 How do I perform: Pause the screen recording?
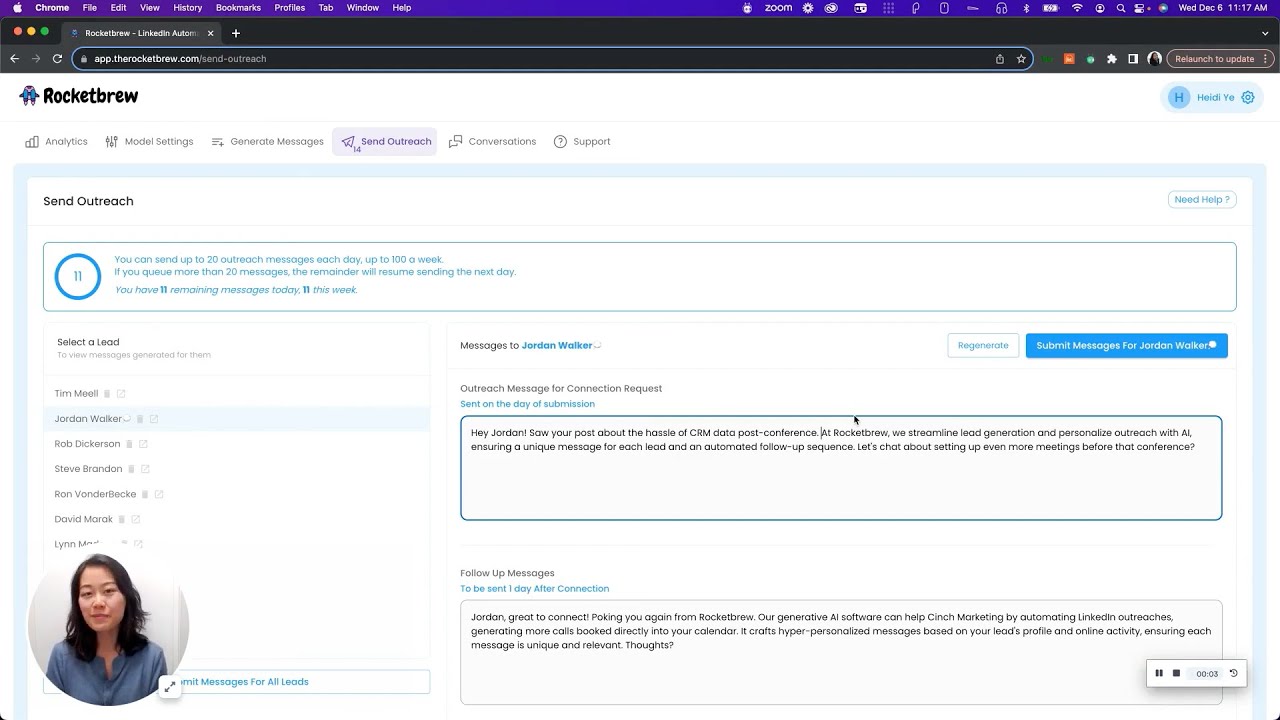point(1159,673)
